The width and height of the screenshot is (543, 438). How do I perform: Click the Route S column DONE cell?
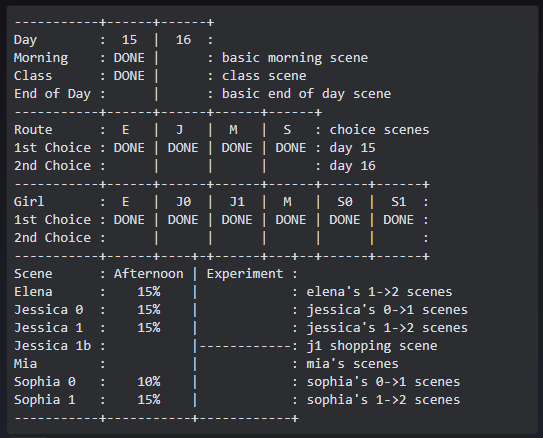point(291,148)
